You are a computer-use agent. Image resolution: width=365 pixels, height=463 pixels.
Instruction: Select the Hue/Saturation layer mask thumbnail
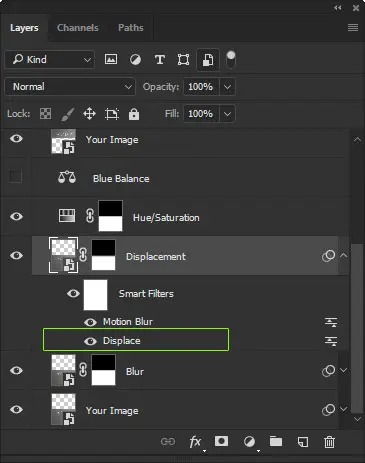tap(111, 216)
